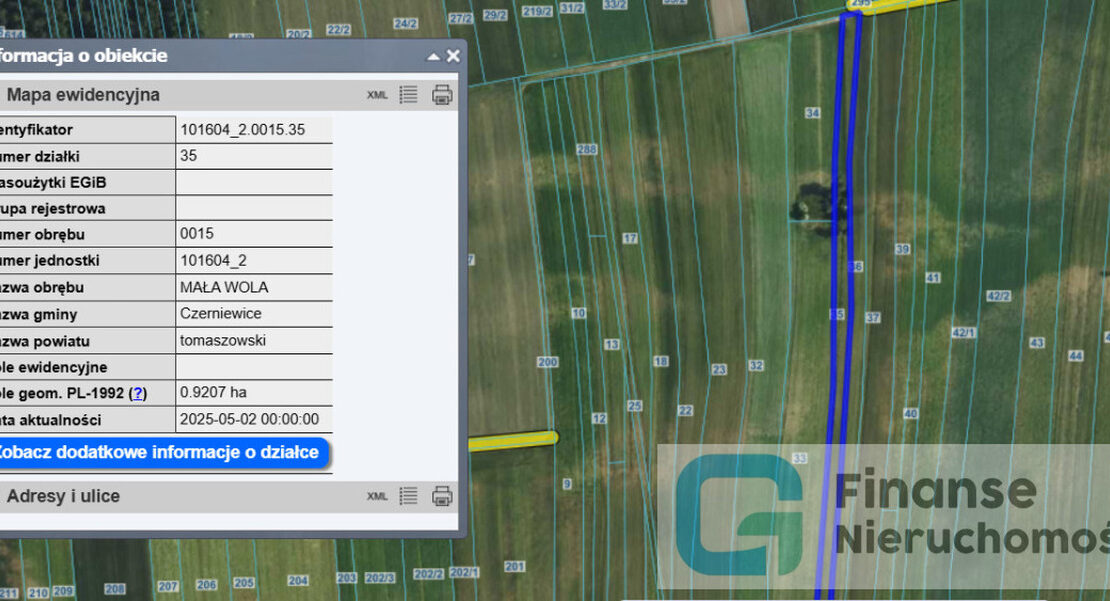Viewport: 1110px width, 601px height.
Task: Select parcel 39 on the map
Action: [902, 249]
